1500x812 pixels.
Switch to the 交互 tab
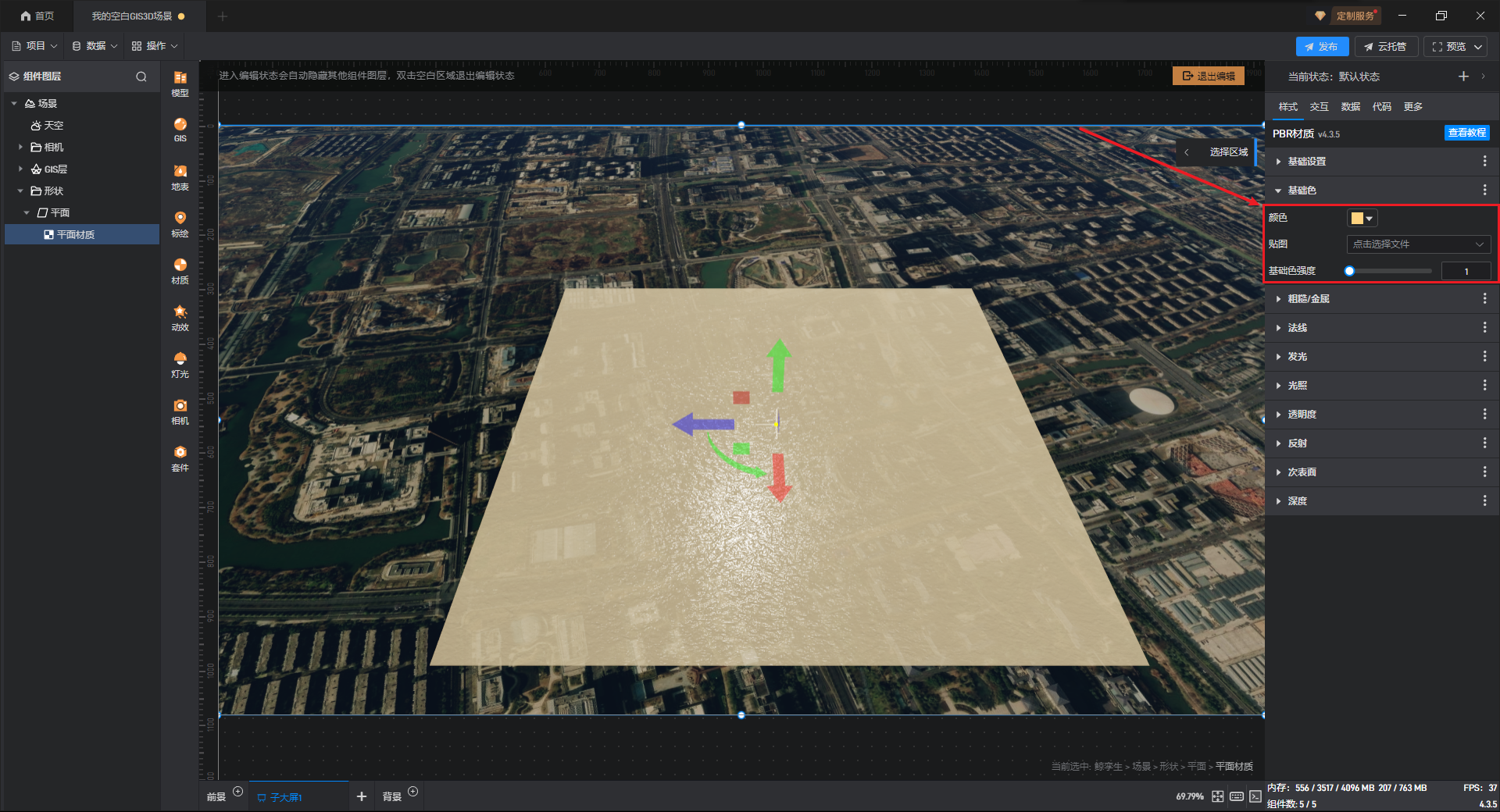click(x=1319, y=107)
